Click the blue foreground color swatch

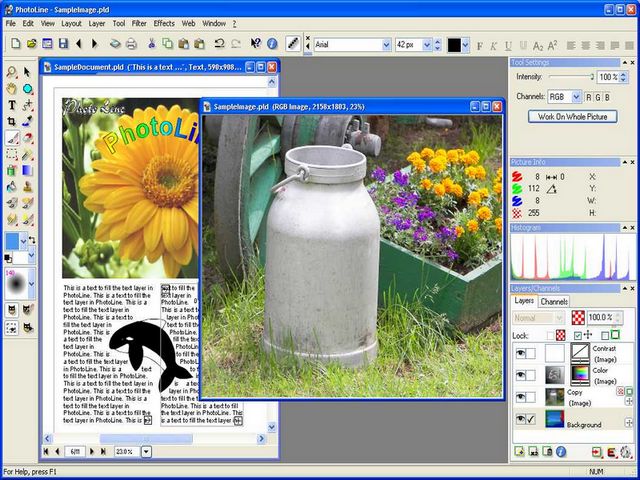click(x=12, y=242)
